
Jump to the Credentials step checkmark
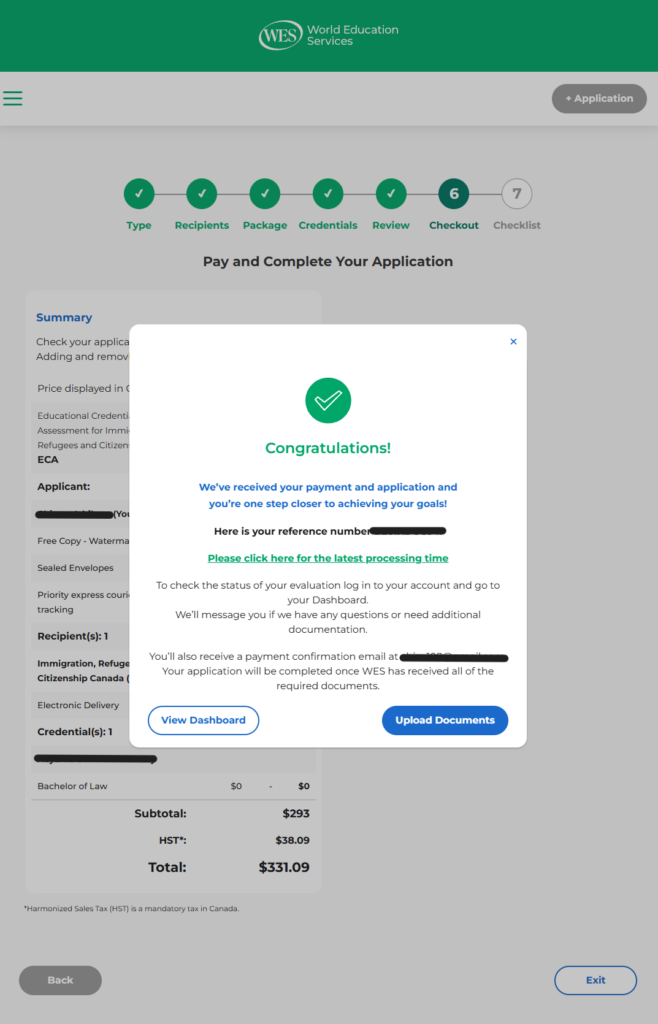click(328, 194)
